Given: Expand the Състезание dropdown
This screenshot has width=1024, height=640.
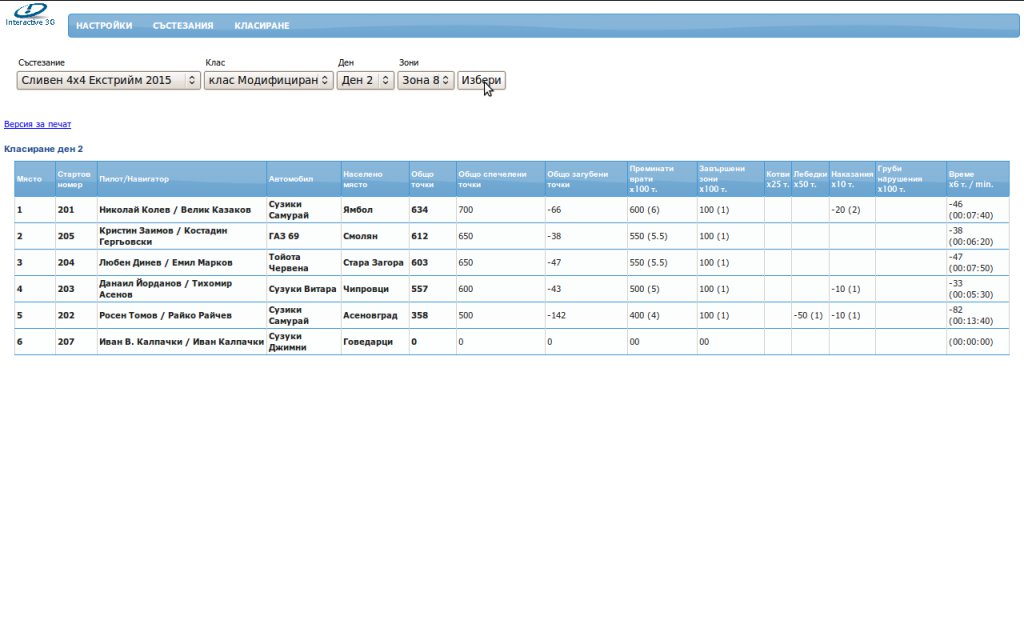Looking at the screenshot, I should (109, 80).
